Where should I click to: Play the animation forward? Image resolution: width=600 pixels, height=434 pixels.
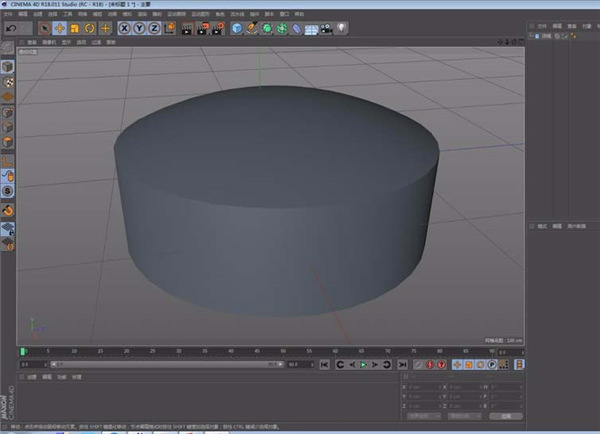364,365
